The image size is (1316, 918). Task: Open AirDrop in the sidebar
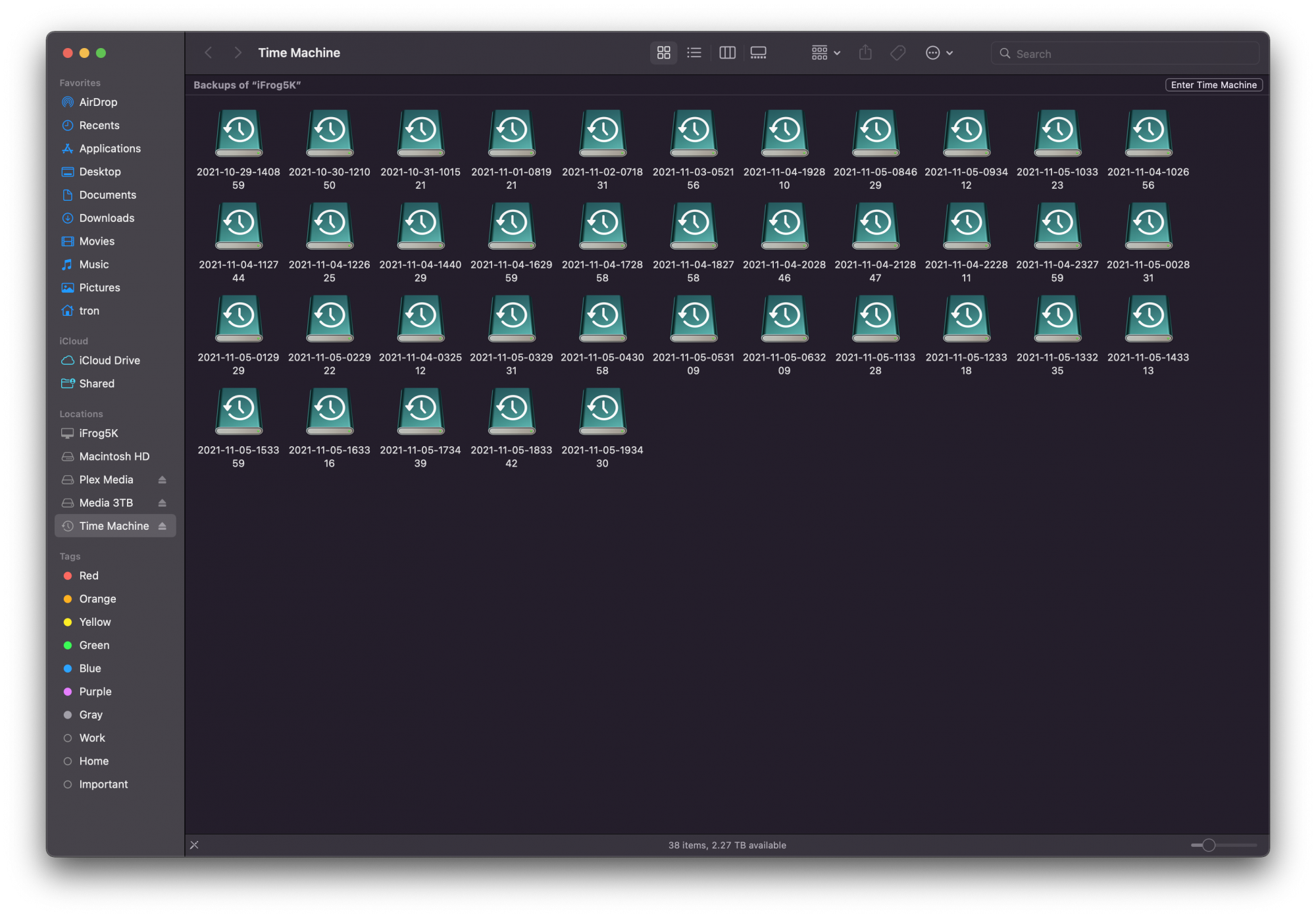[98, 102]
